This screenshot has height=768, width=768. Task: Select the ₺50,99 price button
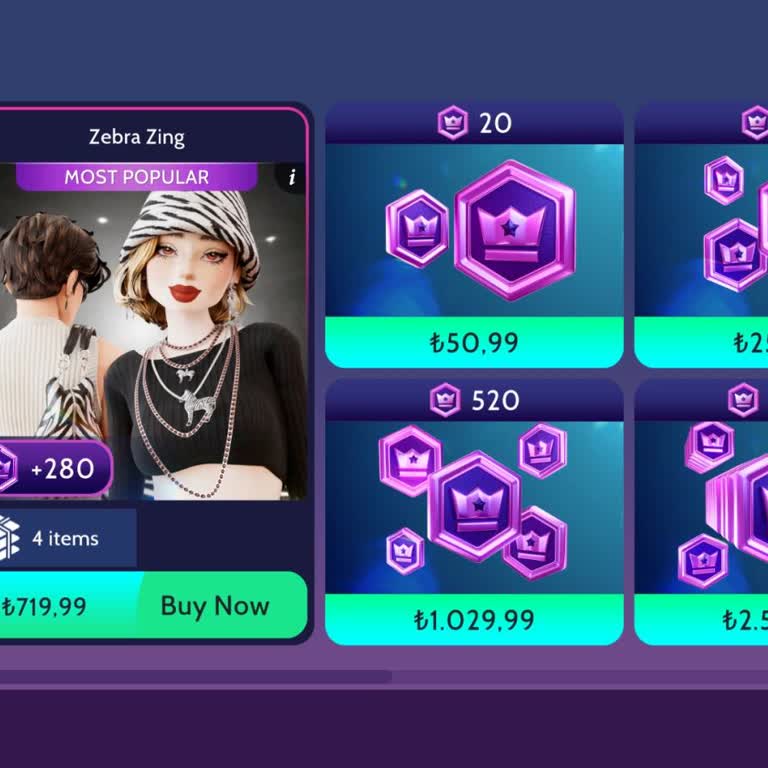[474, 342]
